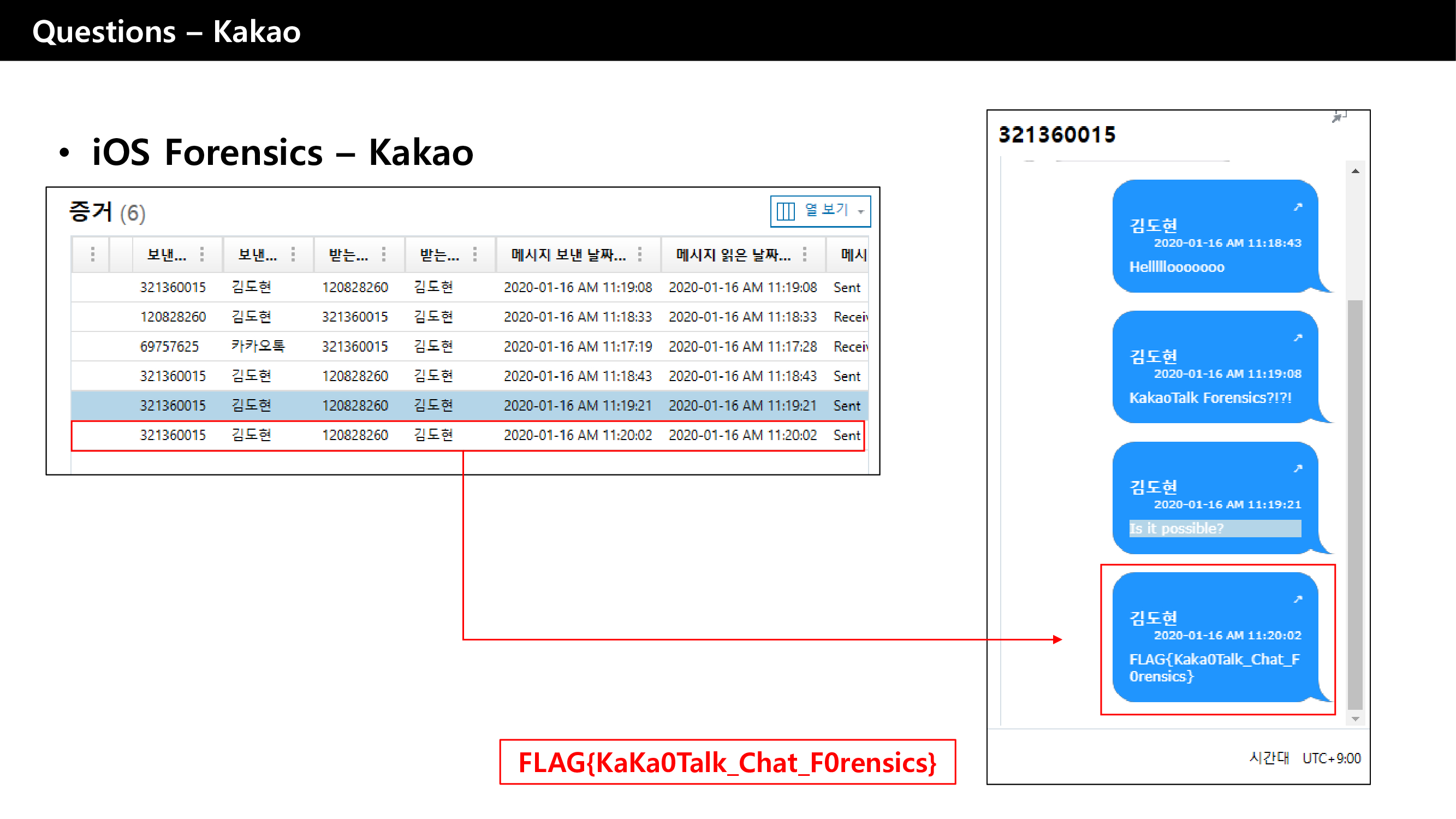Click expand arrow on the FLAG message bubble
Image resolution: width=1456 pixels, height=819 pixels.
[1298, 598]
